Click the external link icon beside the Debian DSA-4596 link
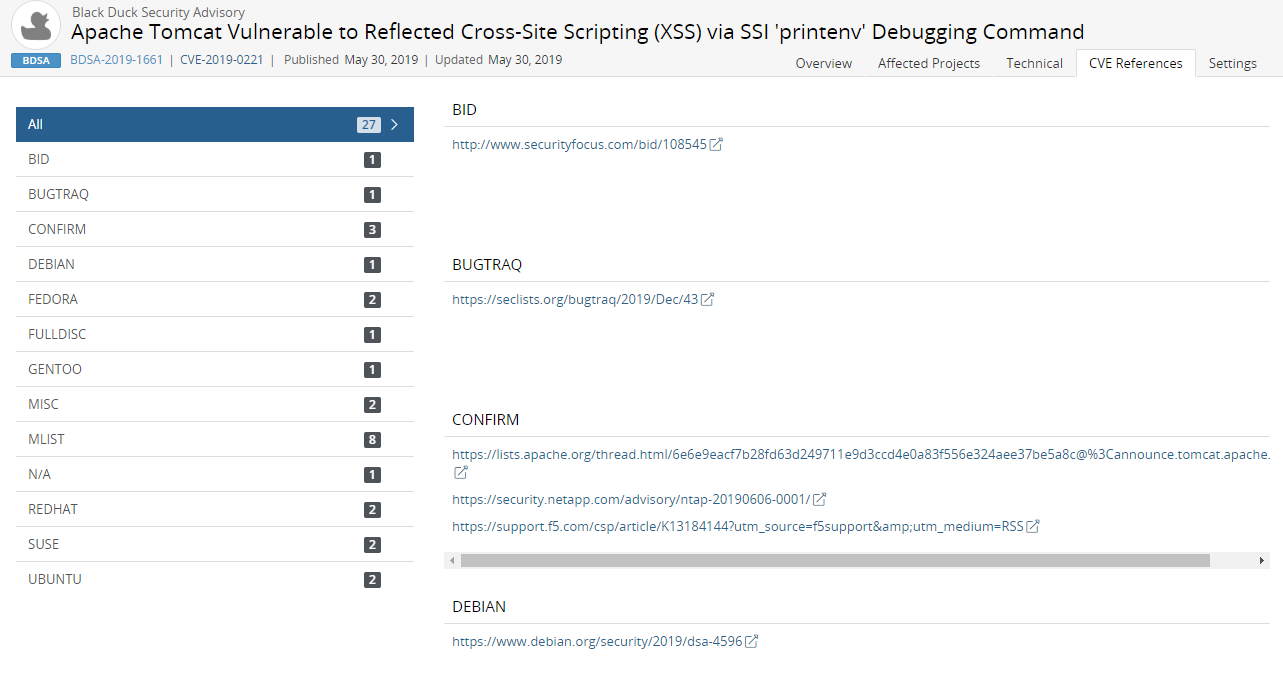Viewport: 1283px width, 675px height. pos(751,641)
